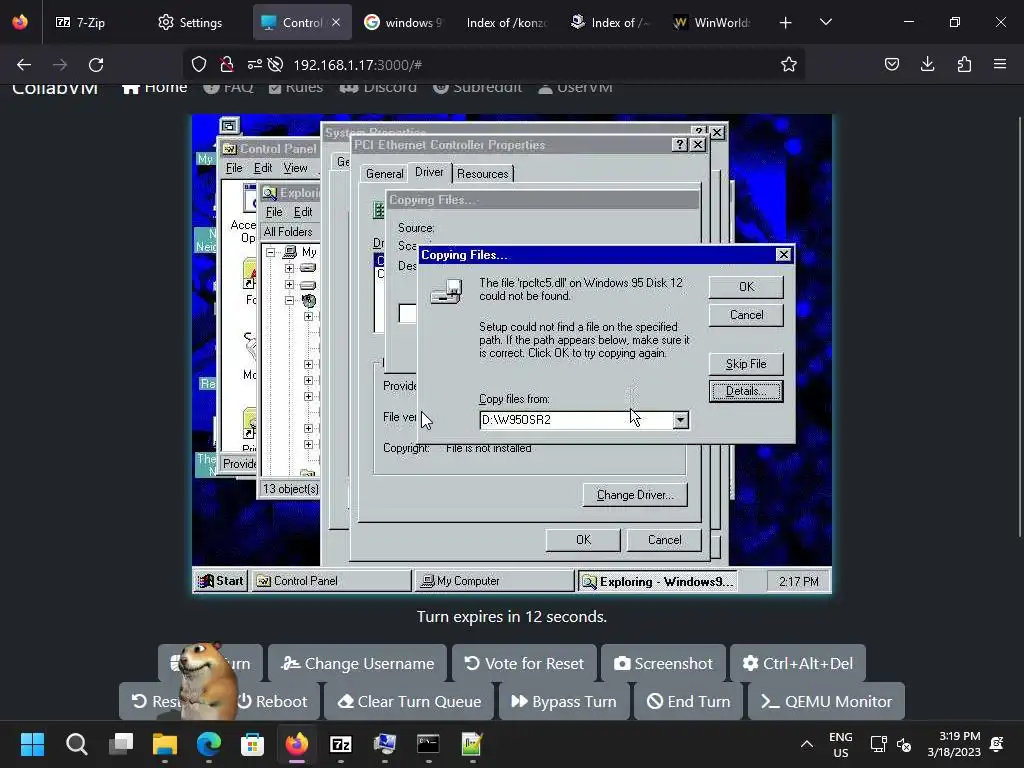Click the Reboot button
The image size is (1024, 768).
pyautogui.click(x=272, y=701)
